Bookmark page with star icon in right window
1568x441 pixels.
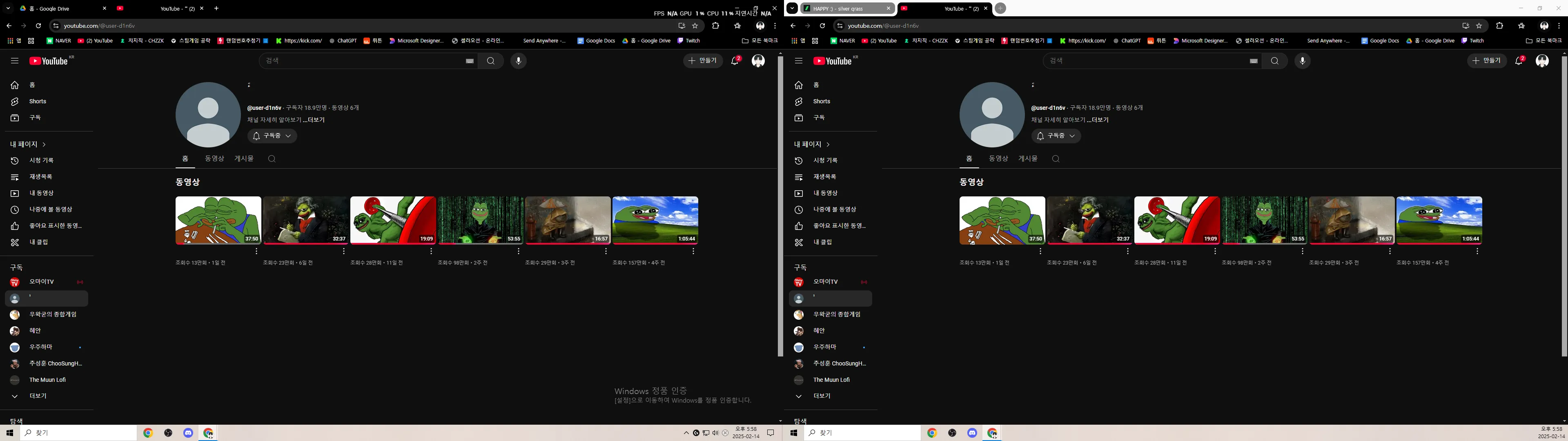(1479, 26)
